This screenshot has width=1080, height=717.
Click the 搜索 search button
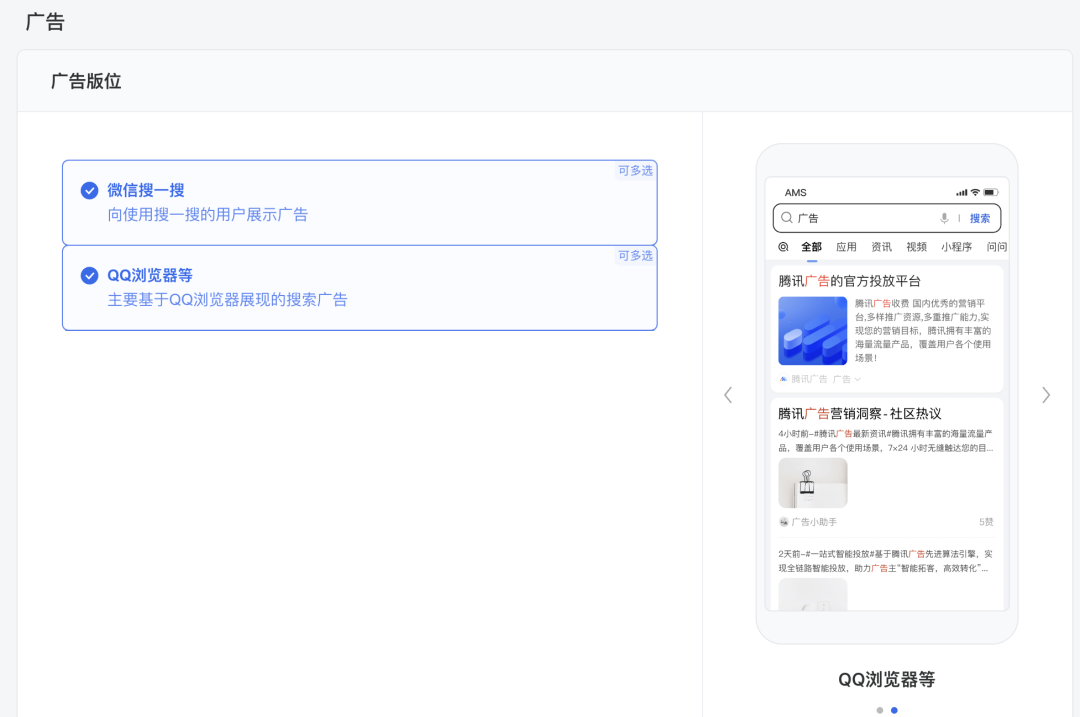click(979, 218)
